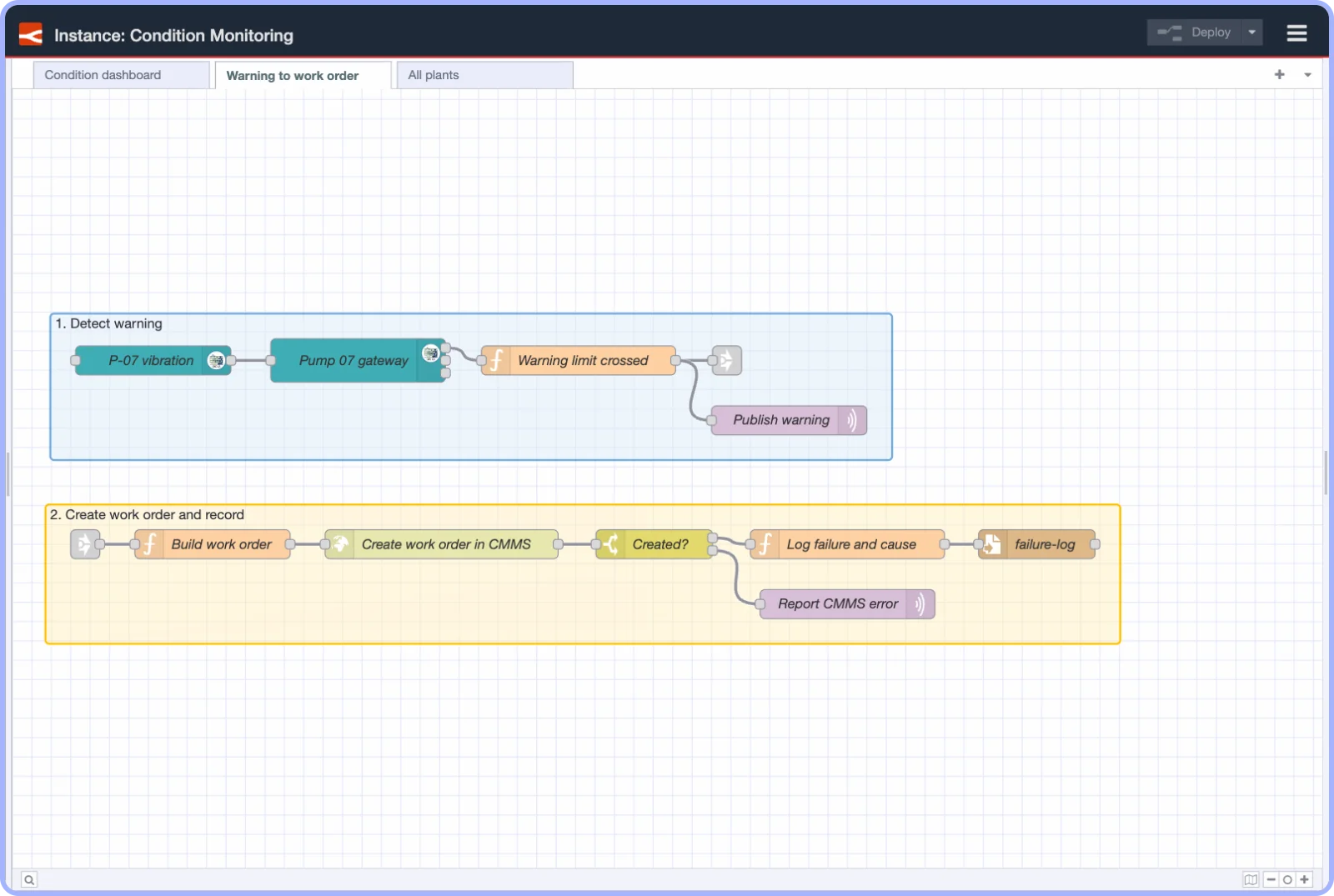1334x896 pixels.
Task: Zoom in the canvas with plus button
Action: (x=1305, y=879)
